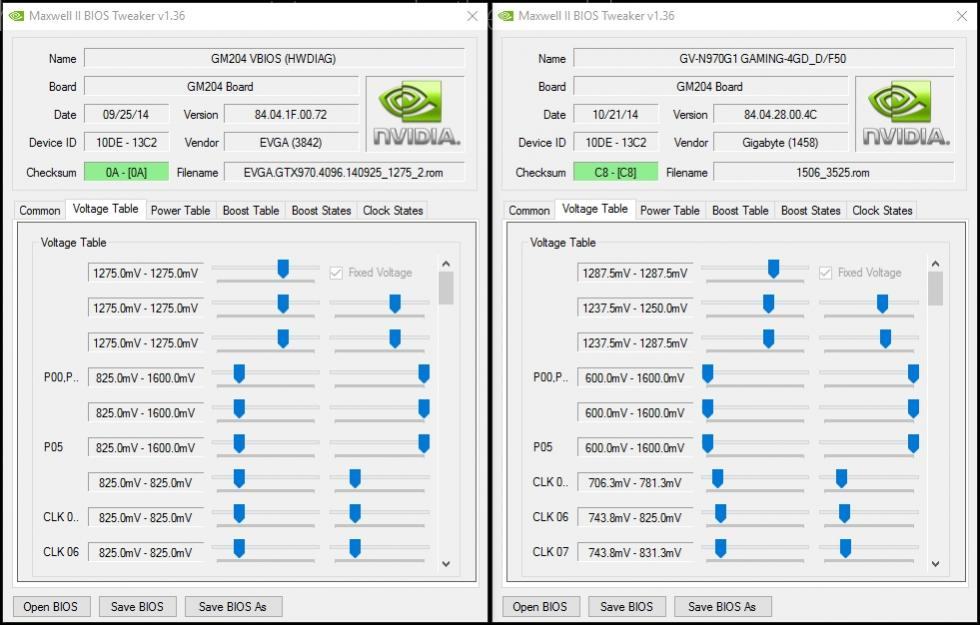Click 1237.5mV - 1250.0mV max slider, right window
980x625 pixels.
(x=882, y=304)
